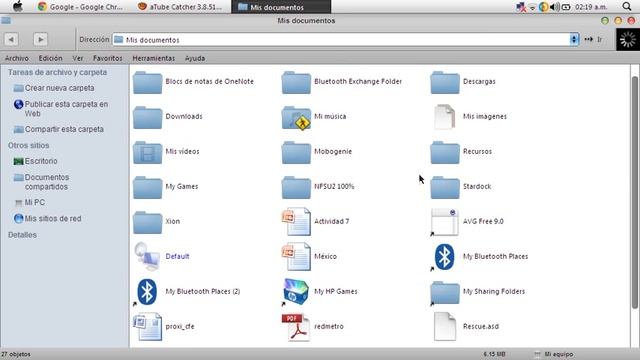
Task: Open the NFSU2 100% folder icon
Action: tap(296, 187)
